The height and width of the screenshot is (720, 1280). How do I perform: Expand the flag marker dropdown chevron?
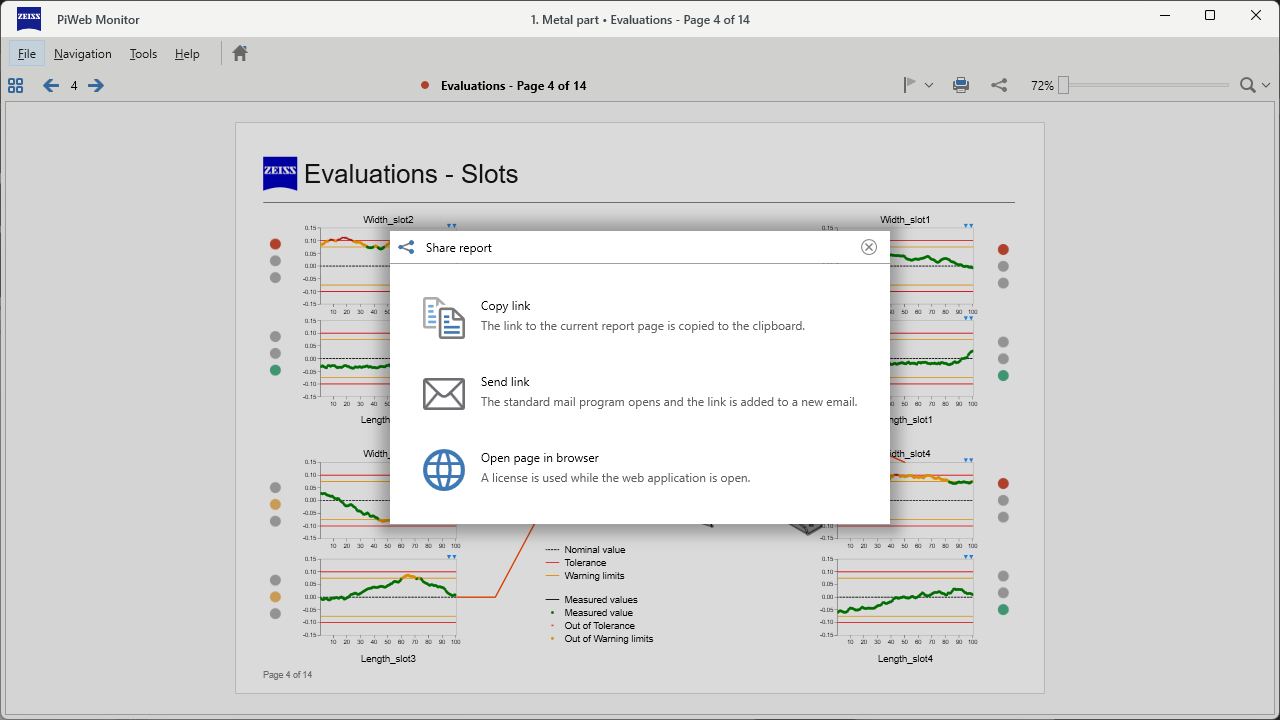(929, 85)
